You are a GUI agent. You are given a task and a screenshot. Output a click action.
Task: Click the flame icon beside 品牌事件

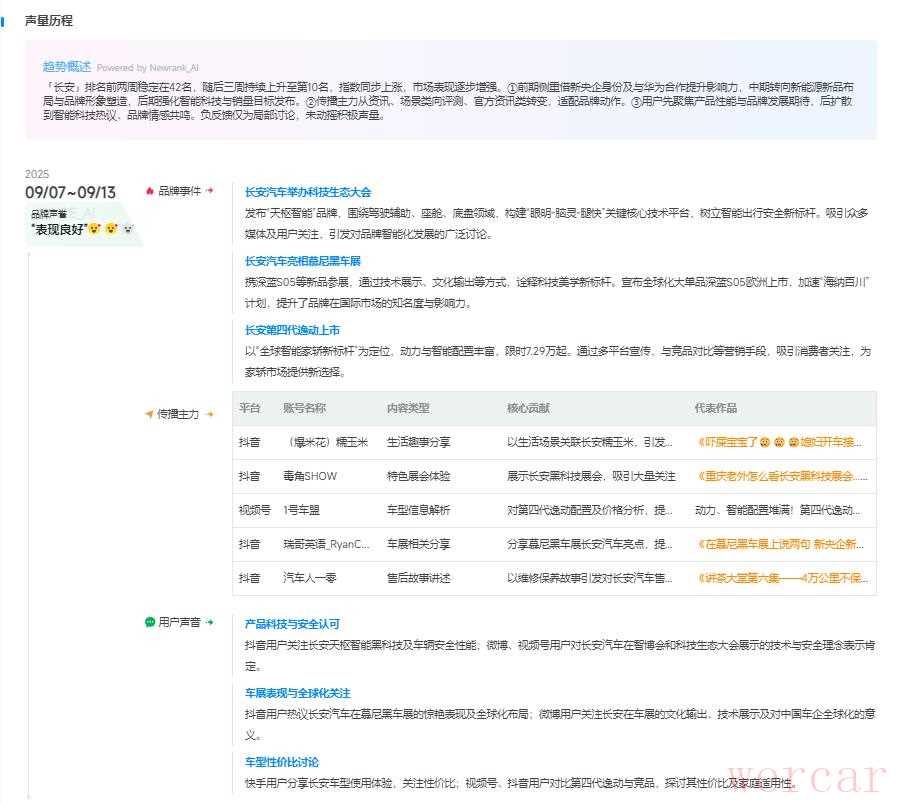pos(150,191)
